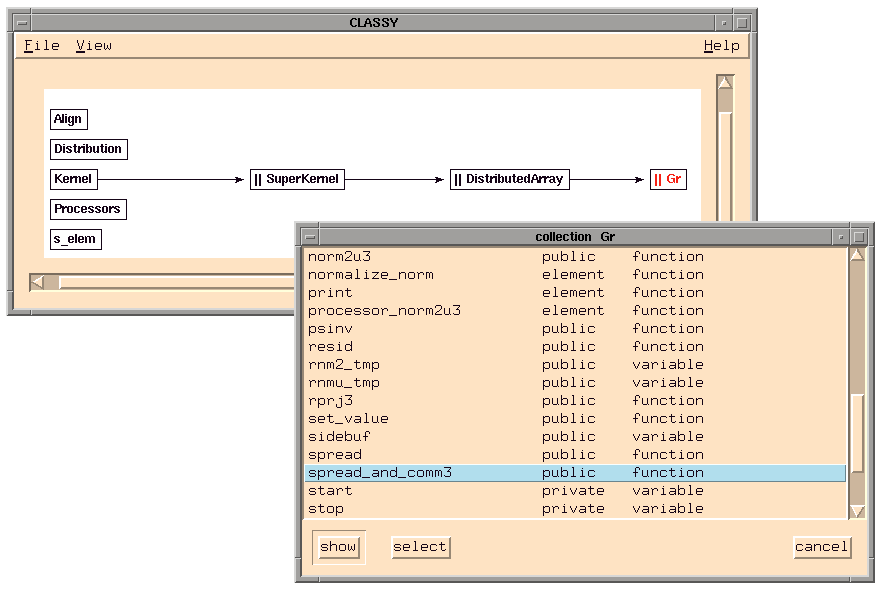Screen dimensions: 886x593
Task: Select the sidebuf variable row
Action: tap(575, 438)
